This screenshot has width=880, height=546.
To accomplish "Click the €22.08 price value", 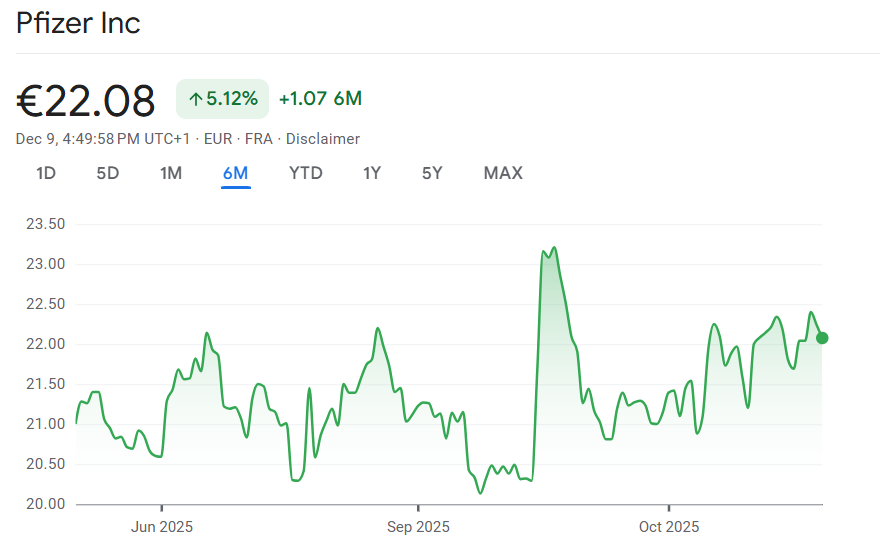I will click(x=86, y=101).
